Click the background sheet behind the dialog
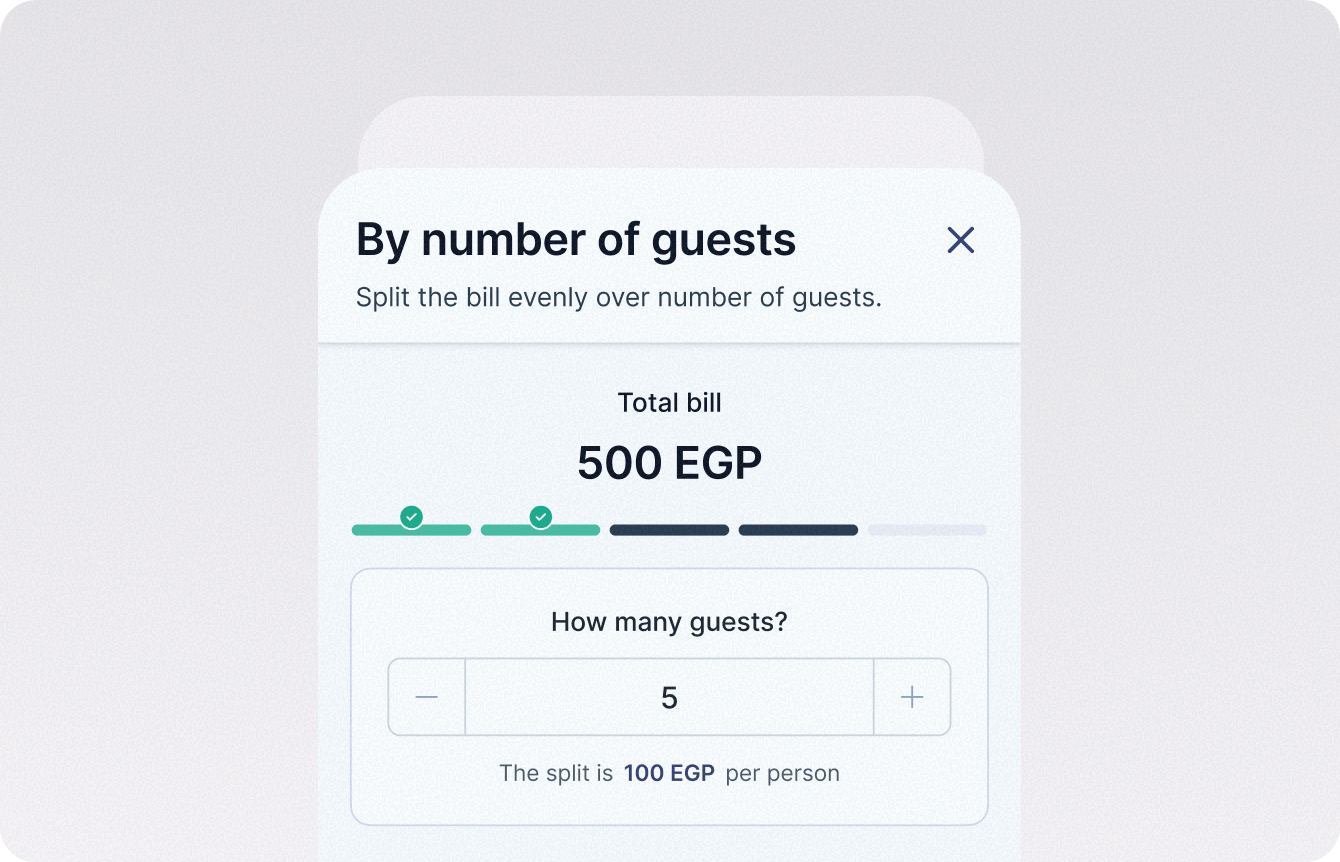Image resolution: width=1340 pixels, height=862 pixels. pos(670,132)
